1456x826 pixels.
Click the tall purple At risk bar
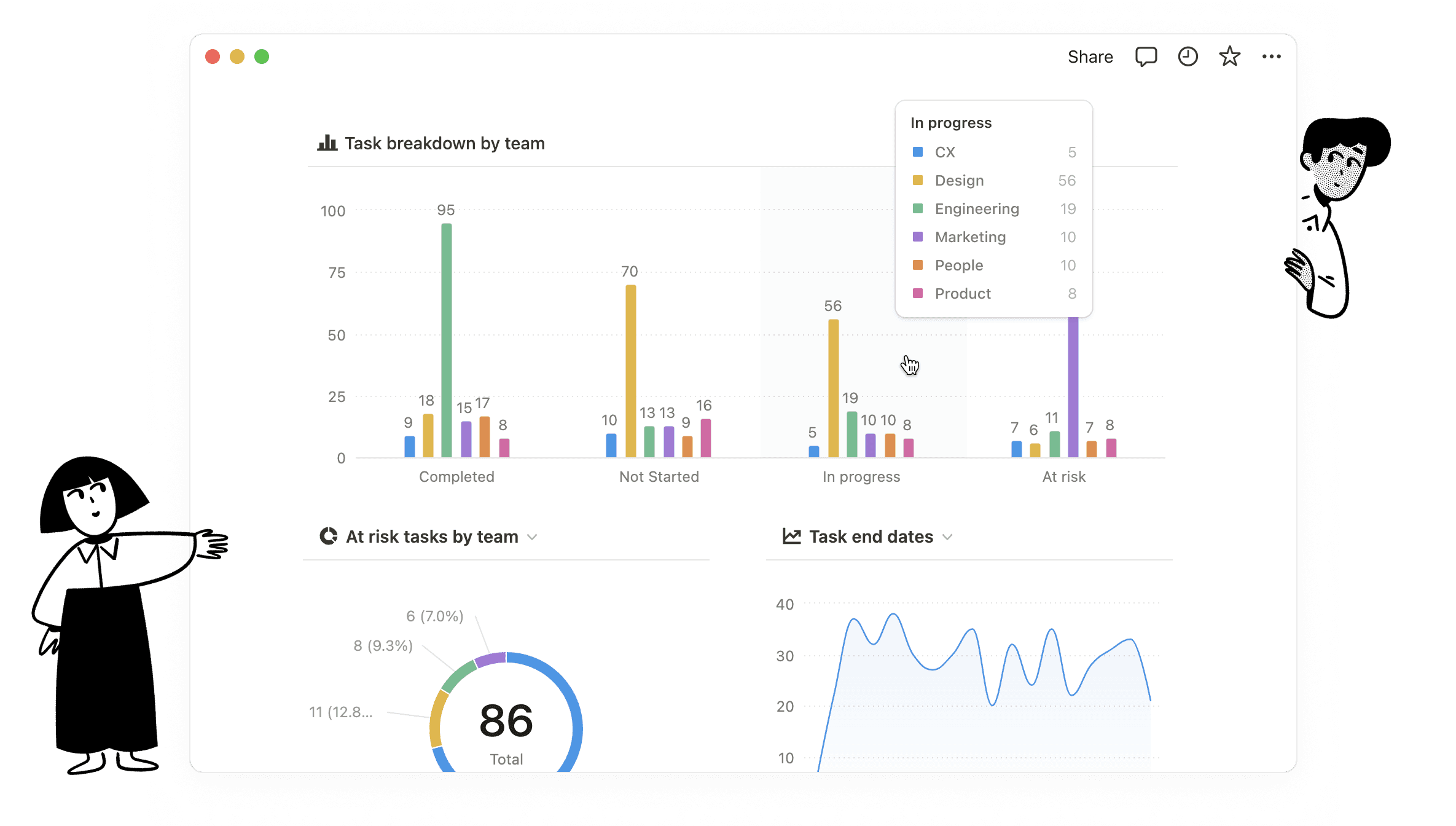1073,387
